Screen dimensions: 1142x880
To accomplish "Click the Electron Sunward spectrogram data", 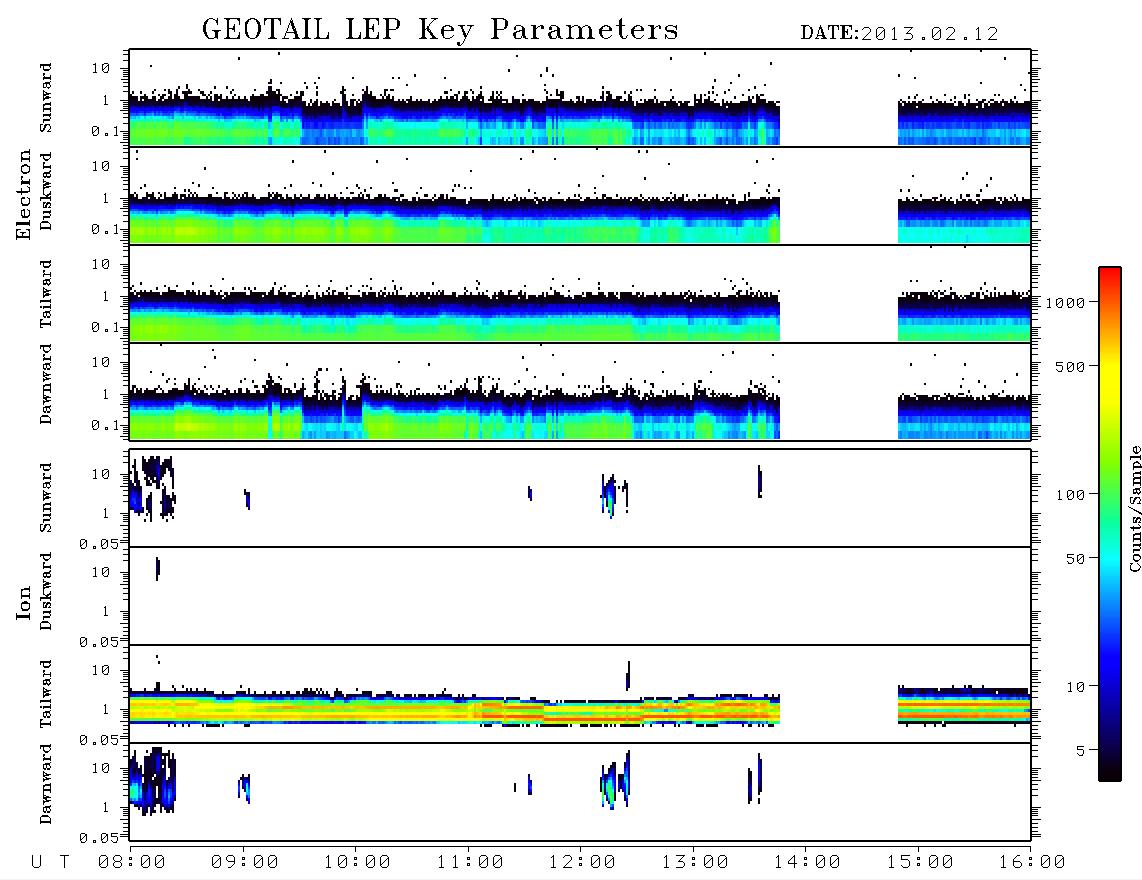I will (x=454, y=120).
